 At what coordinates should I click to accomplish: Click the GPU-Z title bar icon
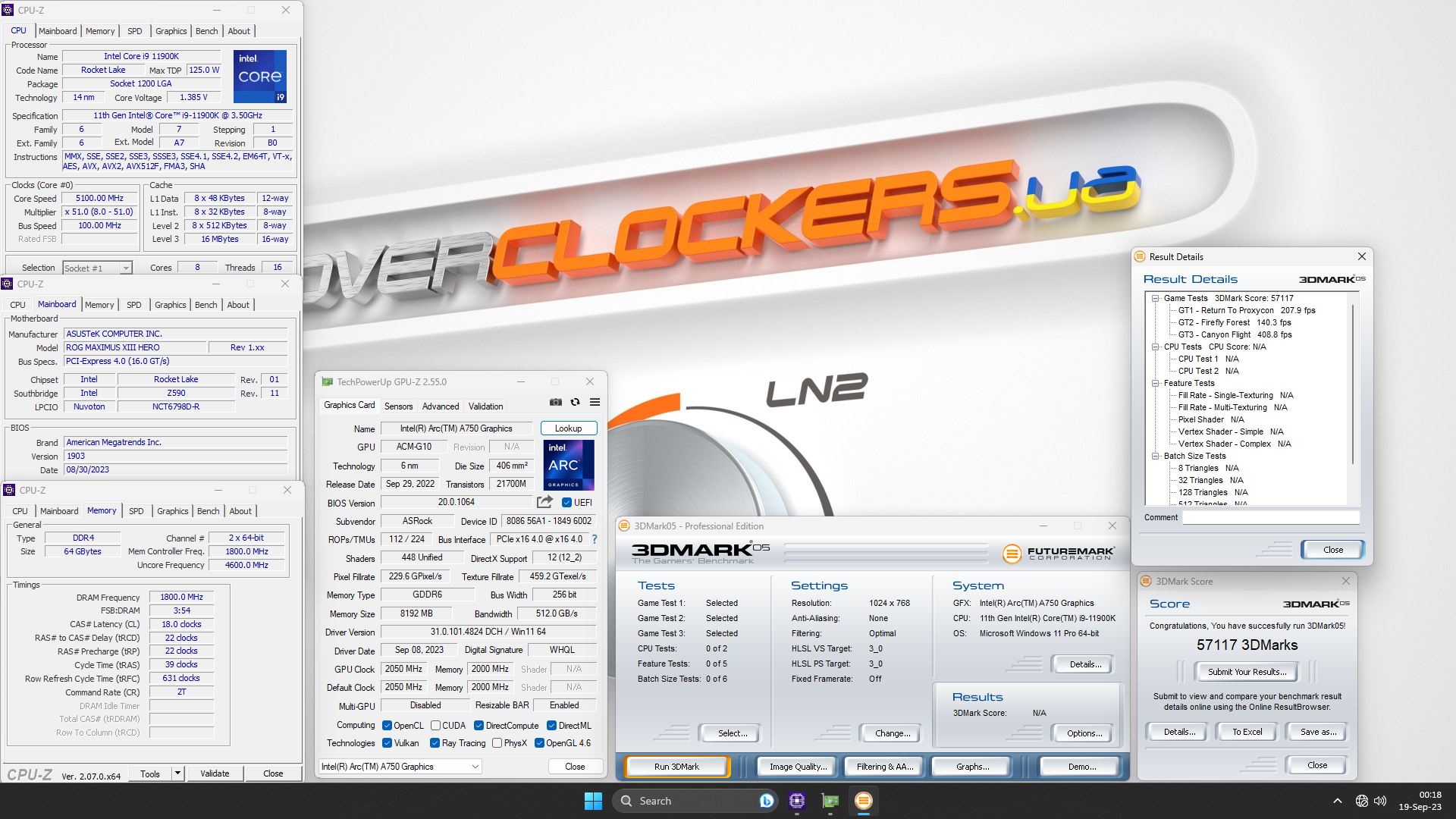pyautogui.click(x=328, y=381)
